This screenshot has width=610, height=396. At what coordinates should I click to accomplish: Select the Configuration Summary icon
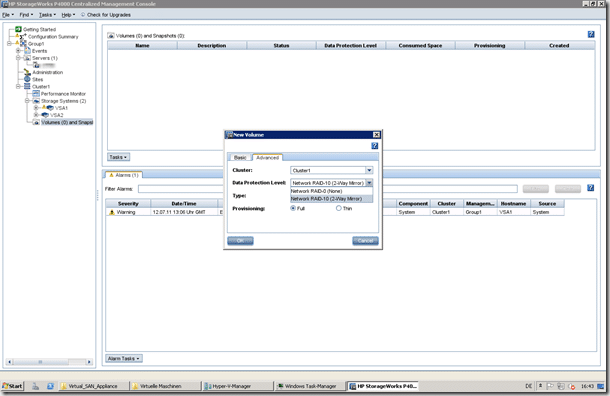tap(23, 37)
